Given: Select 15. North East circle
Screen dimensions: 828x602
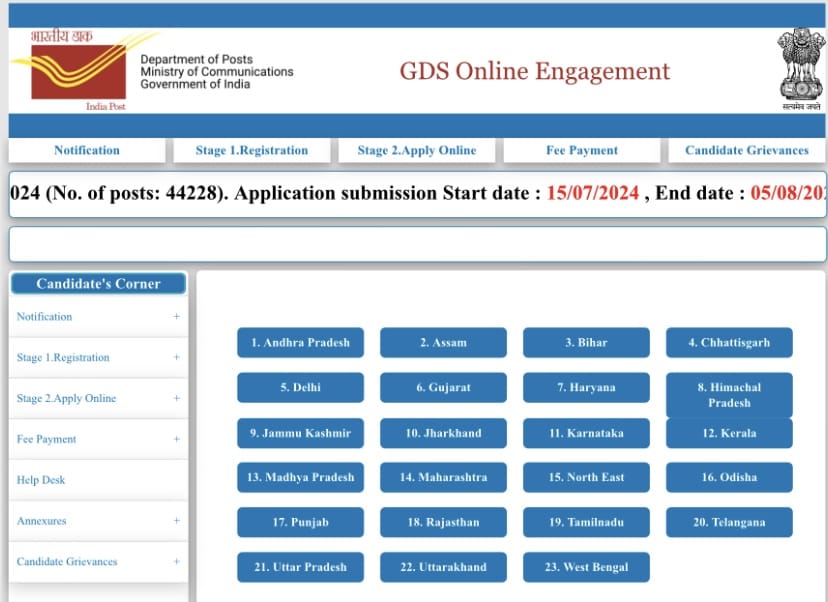Looking at the screenshot, I should (x=586, y=477).
